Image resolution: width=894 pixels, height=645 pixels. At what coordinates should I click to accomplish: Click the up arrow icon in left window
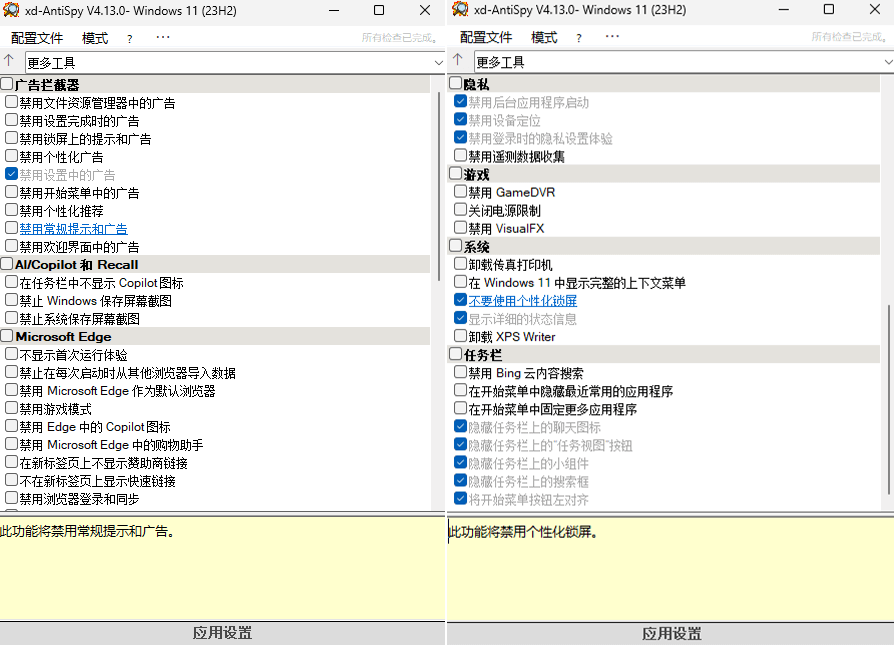[9, 61]
